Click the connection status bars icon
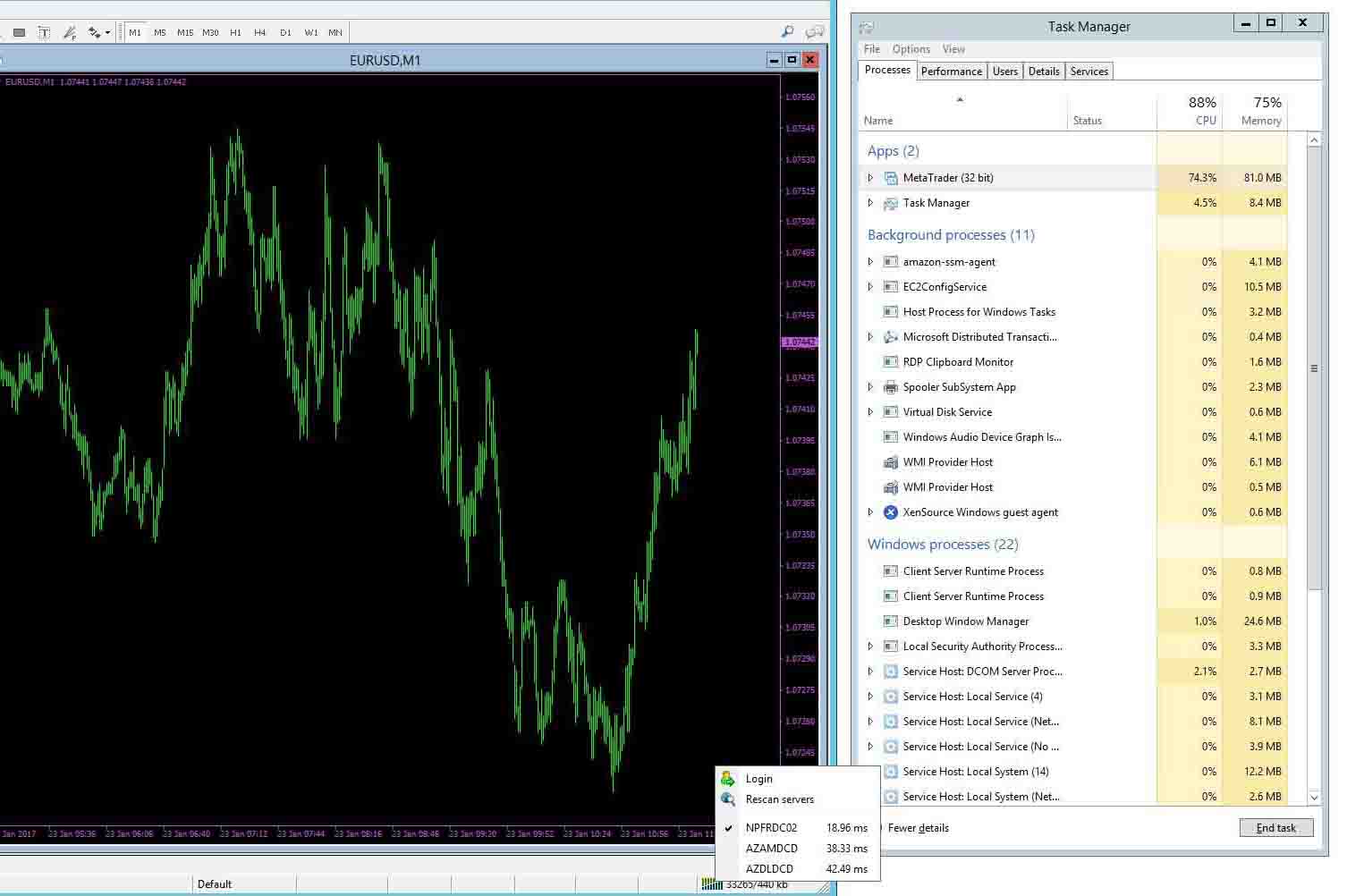Screen dimensions: 1347x896 711,884
